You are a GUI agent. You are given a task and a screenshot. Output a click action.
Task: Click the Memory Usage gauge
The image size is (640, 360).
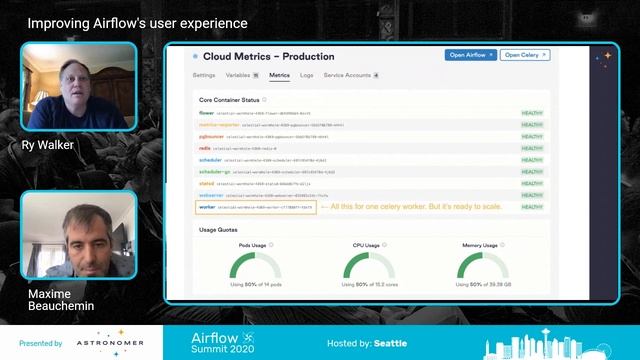point(482,265)
